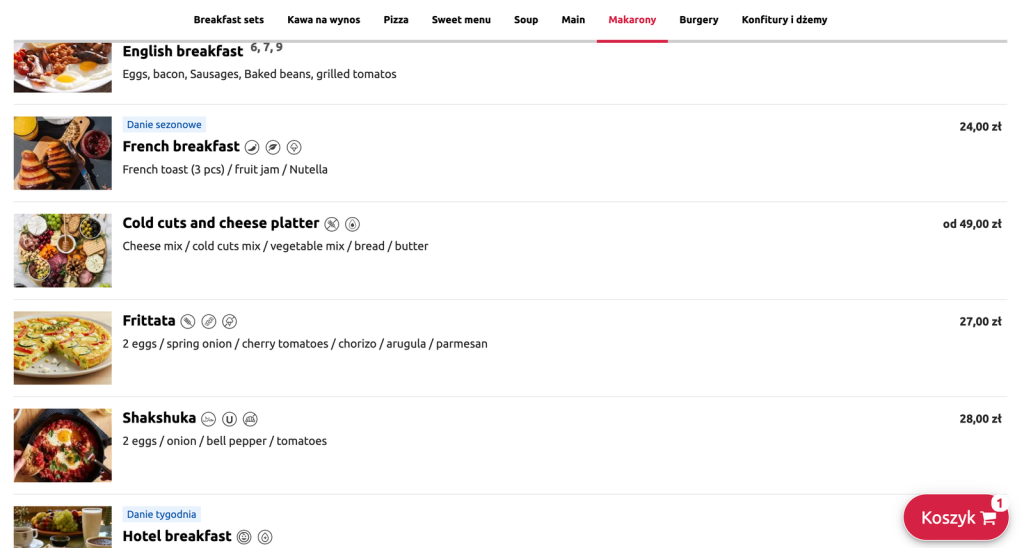Click the first icon beside Hotel breakfast
Image resolution: width=1024 pixels, height=548 pixels.
coord(244,538)
